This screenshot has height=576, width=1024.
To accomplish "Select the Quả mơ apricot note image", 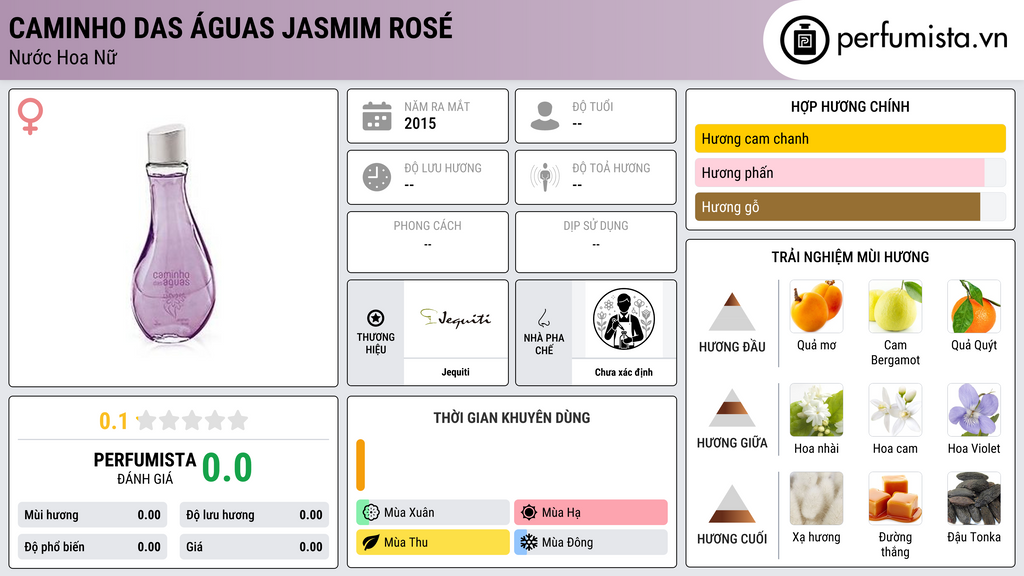I will click(x=816, y=306).
